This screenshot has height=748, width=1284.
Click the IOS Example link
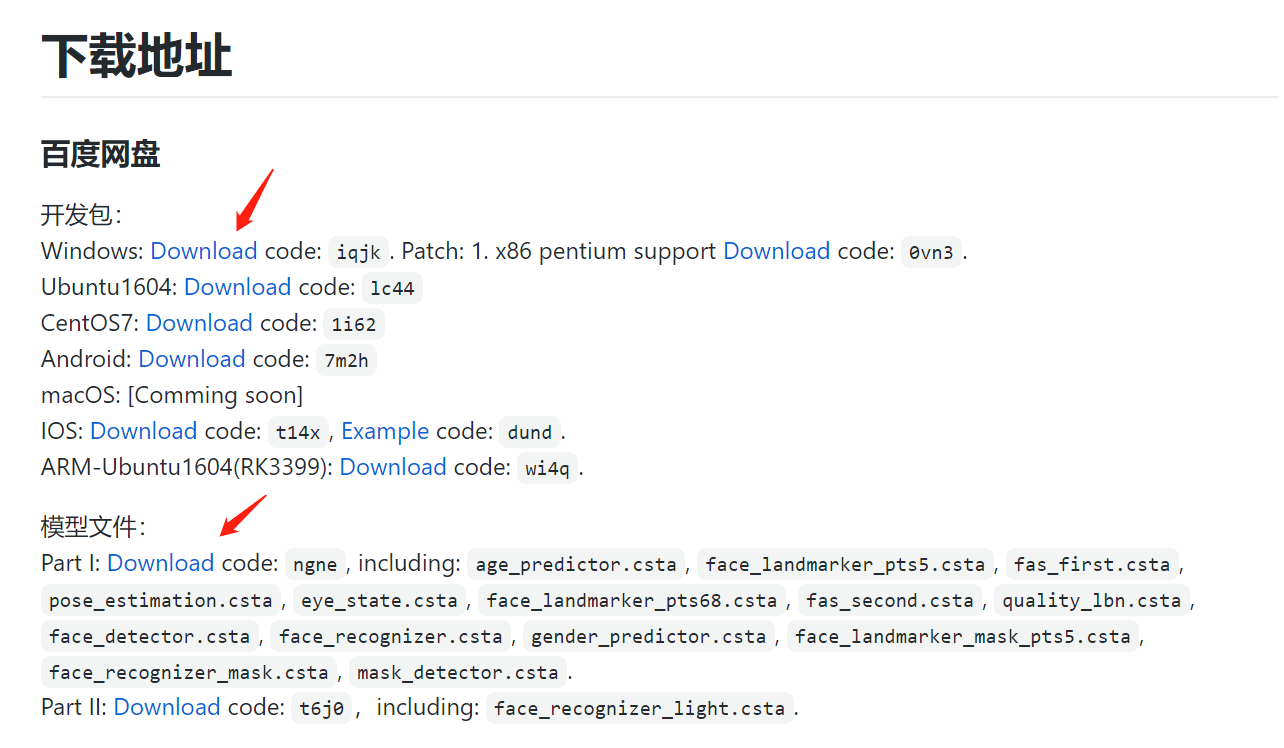[x=385, y=432]
